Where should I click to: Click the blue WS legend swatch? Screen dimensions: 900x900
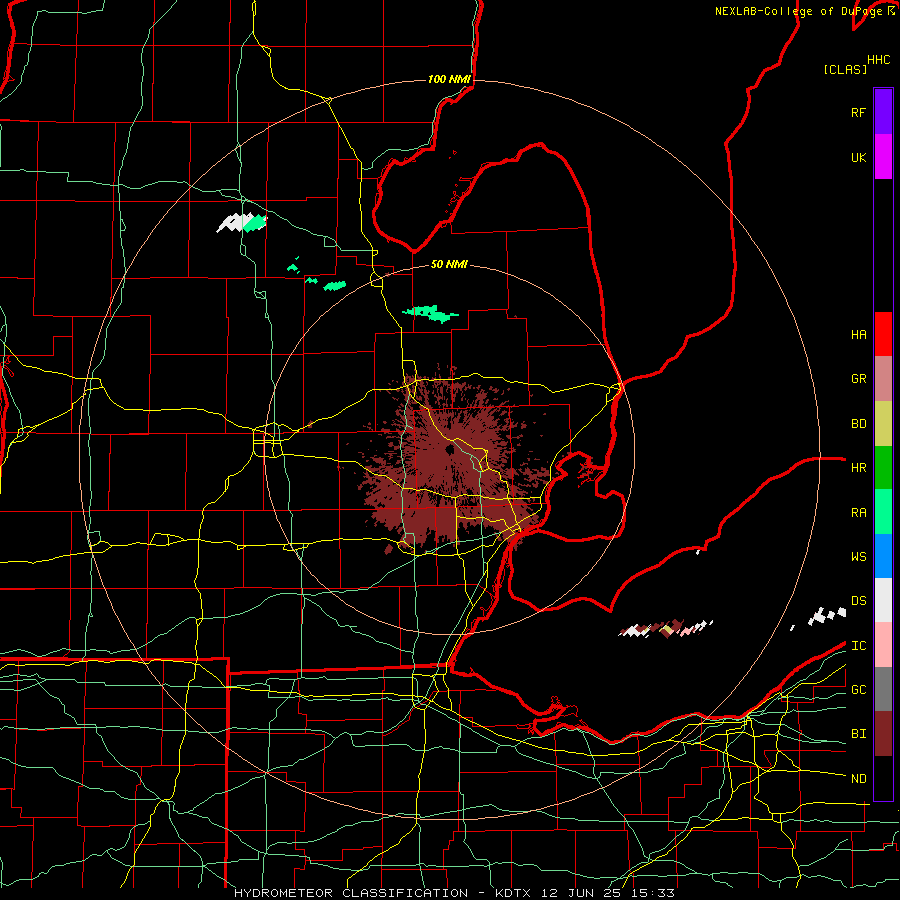(883, 556)
